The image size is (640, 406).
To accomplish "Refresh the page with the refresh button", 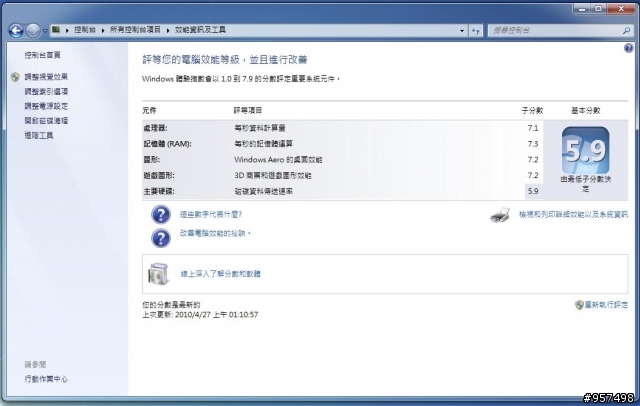I will point(476,31).
